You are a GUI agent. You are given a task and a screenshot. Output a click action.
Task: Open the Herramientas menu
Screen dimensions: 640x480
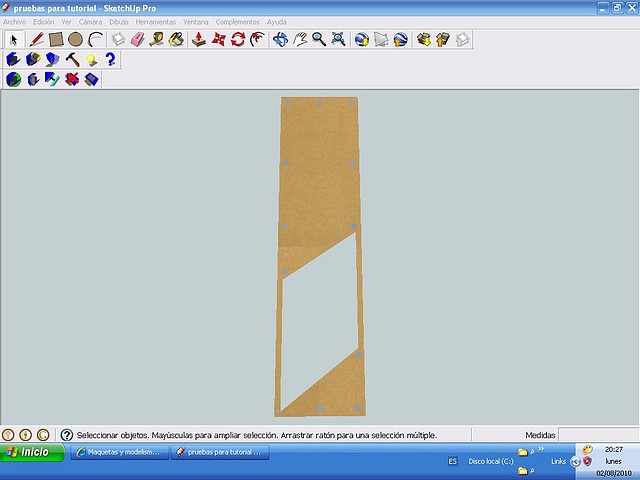coord(156,22)
